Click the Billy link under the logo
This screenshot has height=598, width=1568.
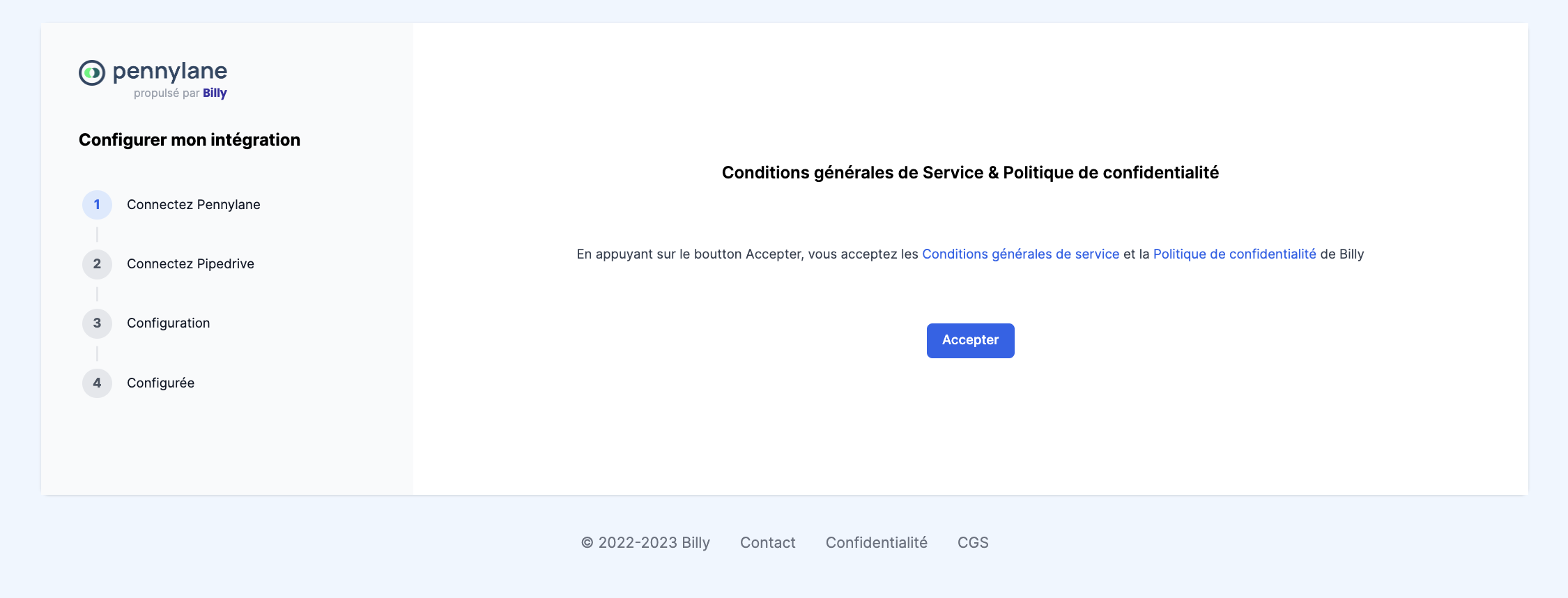click(215, 93)
